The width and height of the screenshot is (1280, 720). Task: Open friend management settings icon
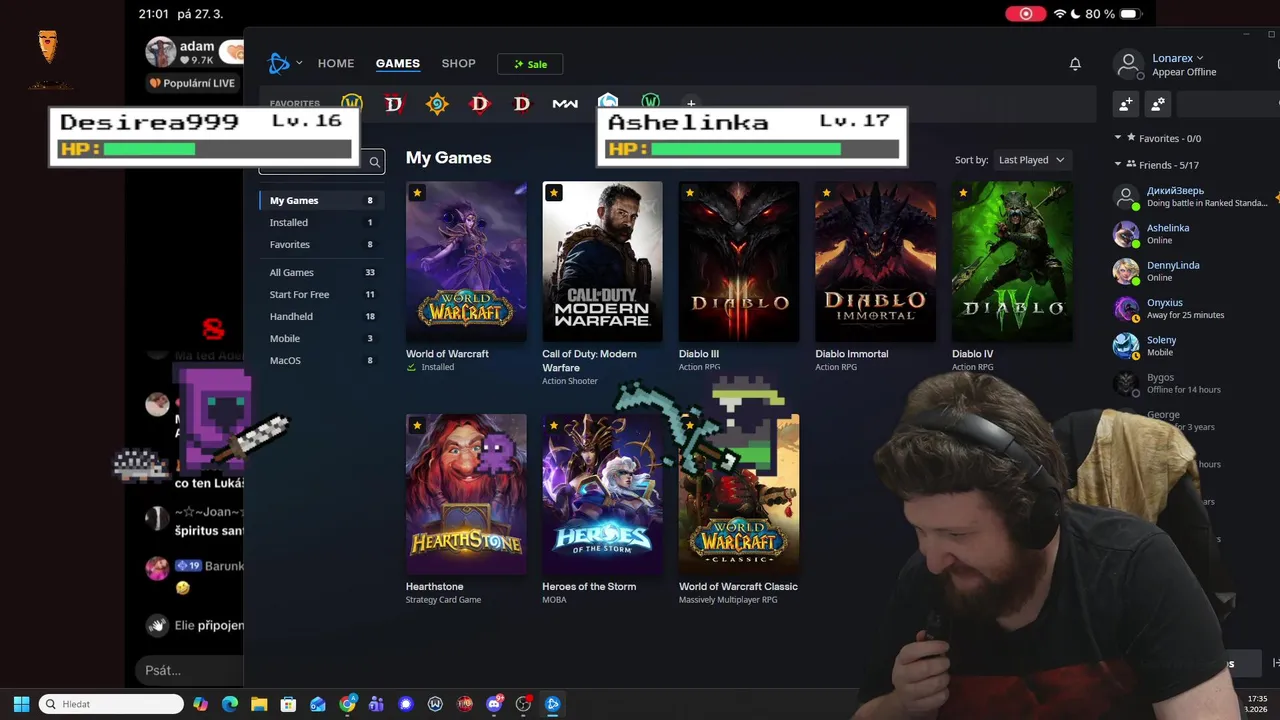click(1158, 104)
